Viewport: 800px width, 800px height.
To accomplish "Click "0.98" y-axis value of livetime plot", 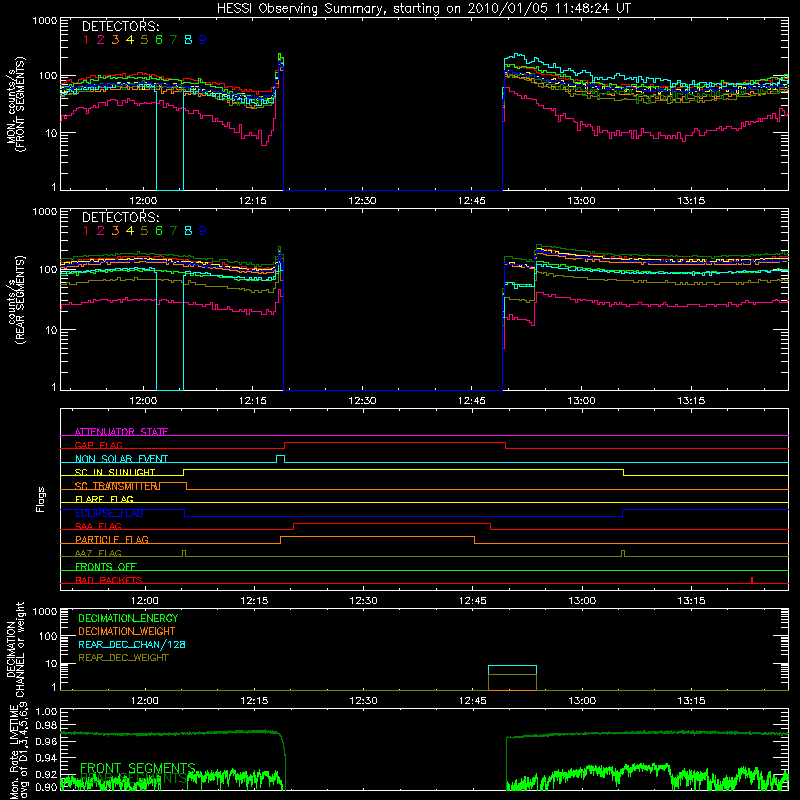I will coord(46,725).
